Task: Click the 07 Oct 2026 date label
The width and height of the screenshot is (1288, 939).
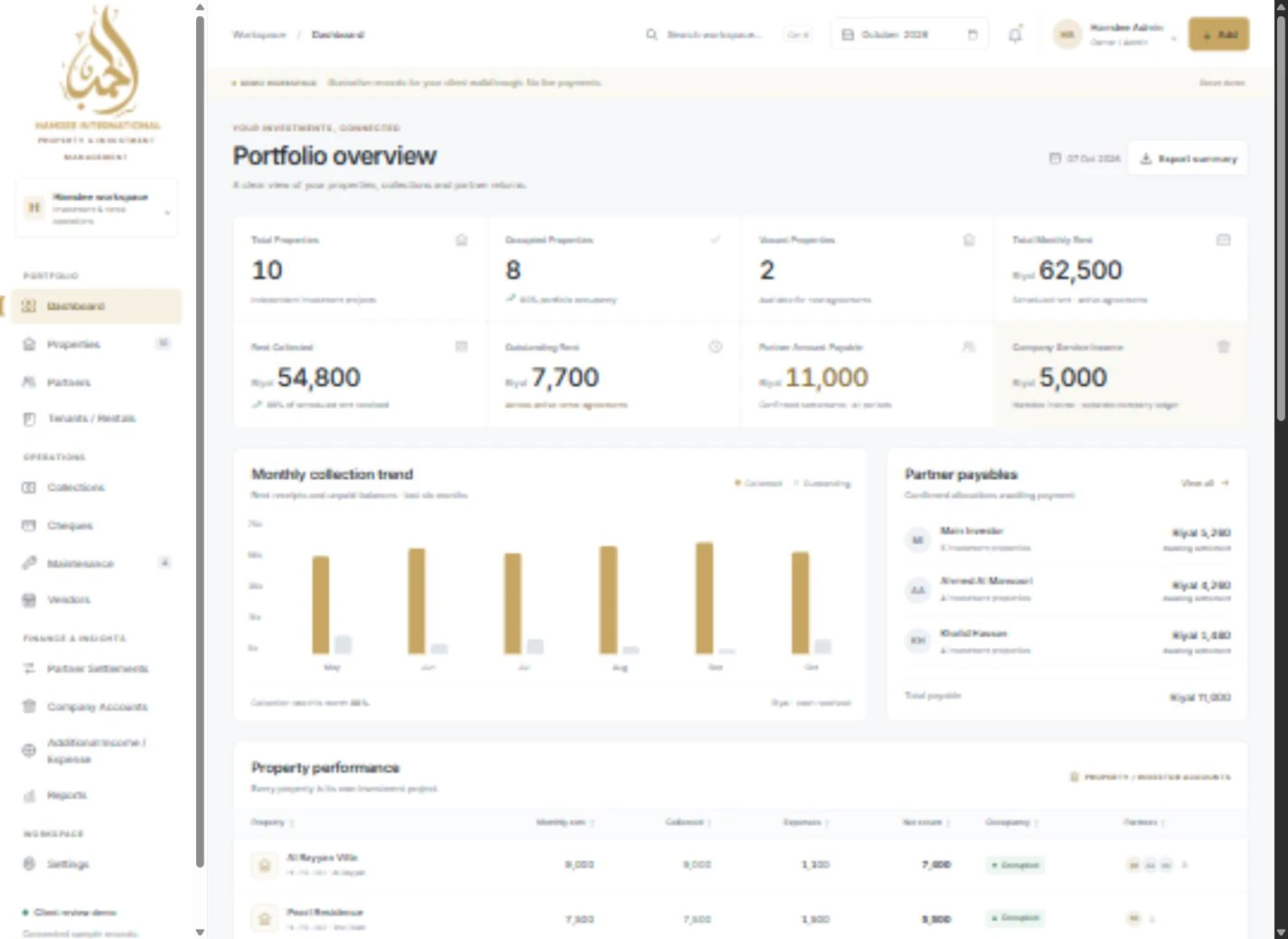Action: pos(1085,159)
